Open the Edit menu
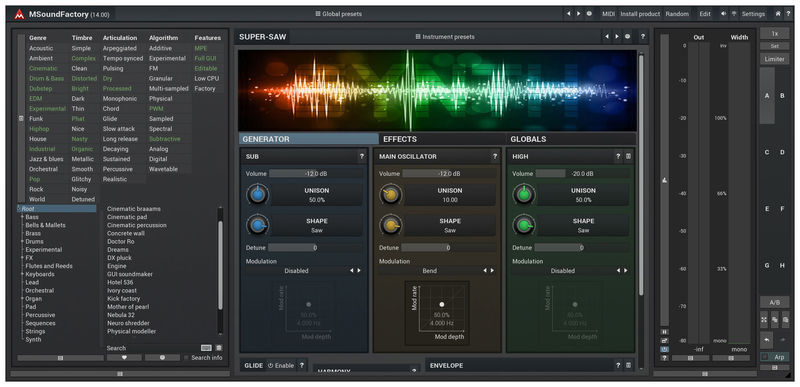 705,14
